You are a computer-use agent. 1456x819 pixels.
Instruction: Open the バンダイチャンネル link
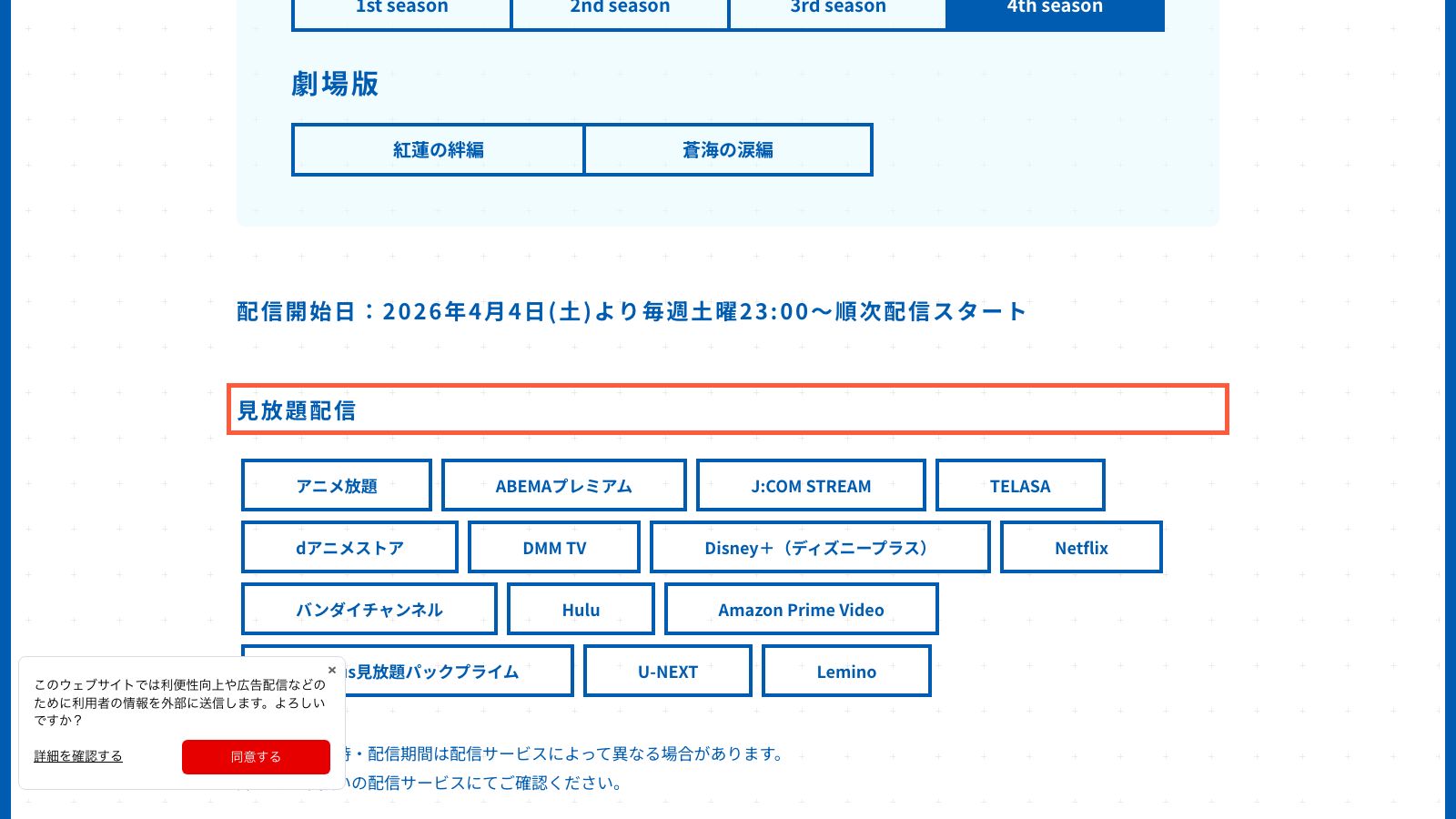(x=369, y=609)
